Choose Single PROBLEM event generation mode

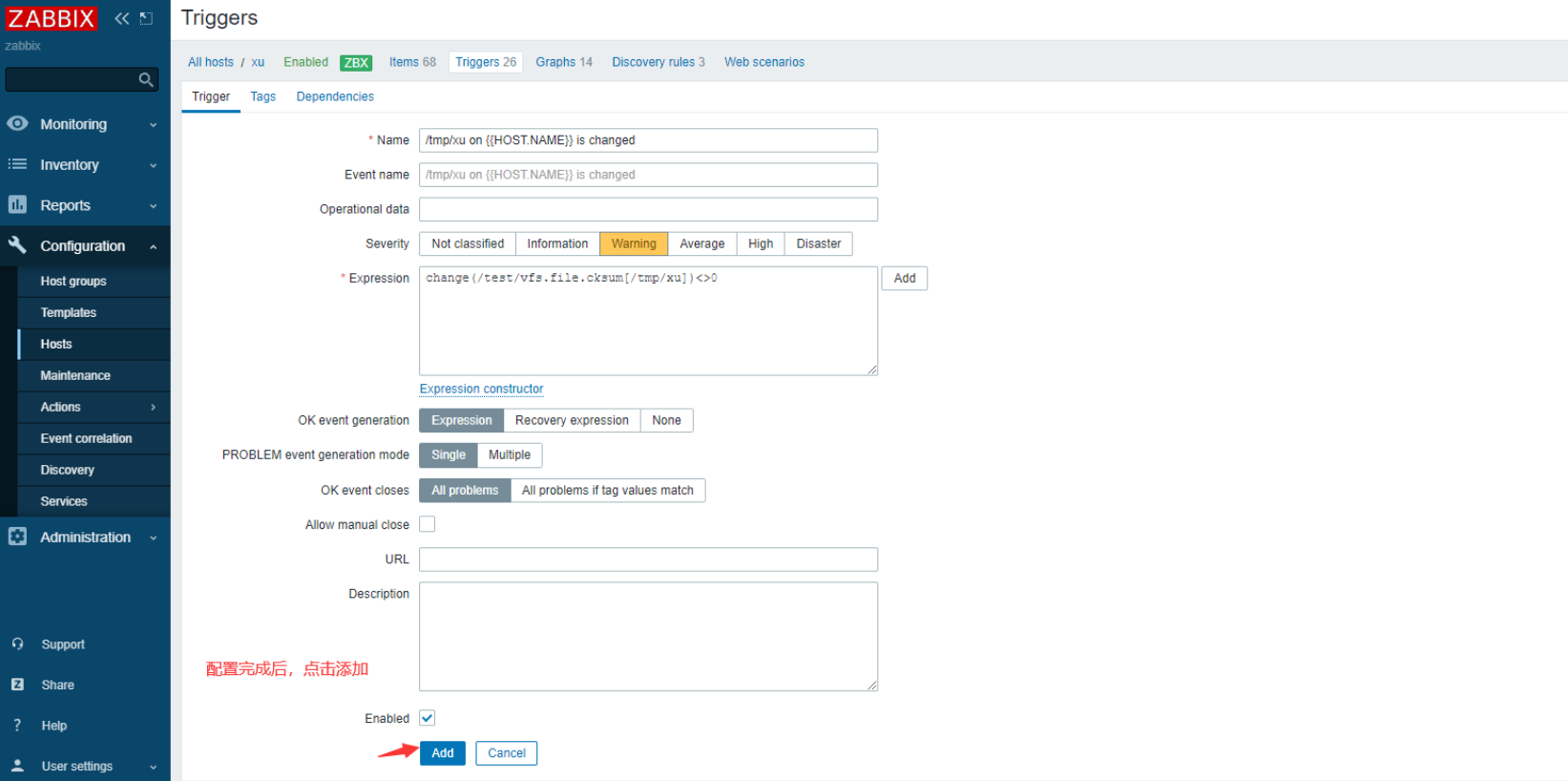pyautogui.click(x=449, y=455)
